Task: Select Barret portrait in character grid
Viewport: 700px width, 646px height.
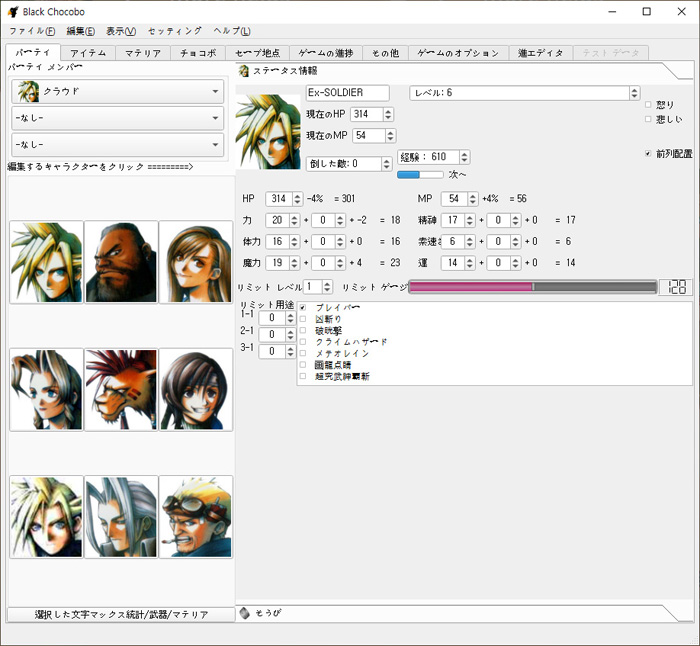Action: 121,262
